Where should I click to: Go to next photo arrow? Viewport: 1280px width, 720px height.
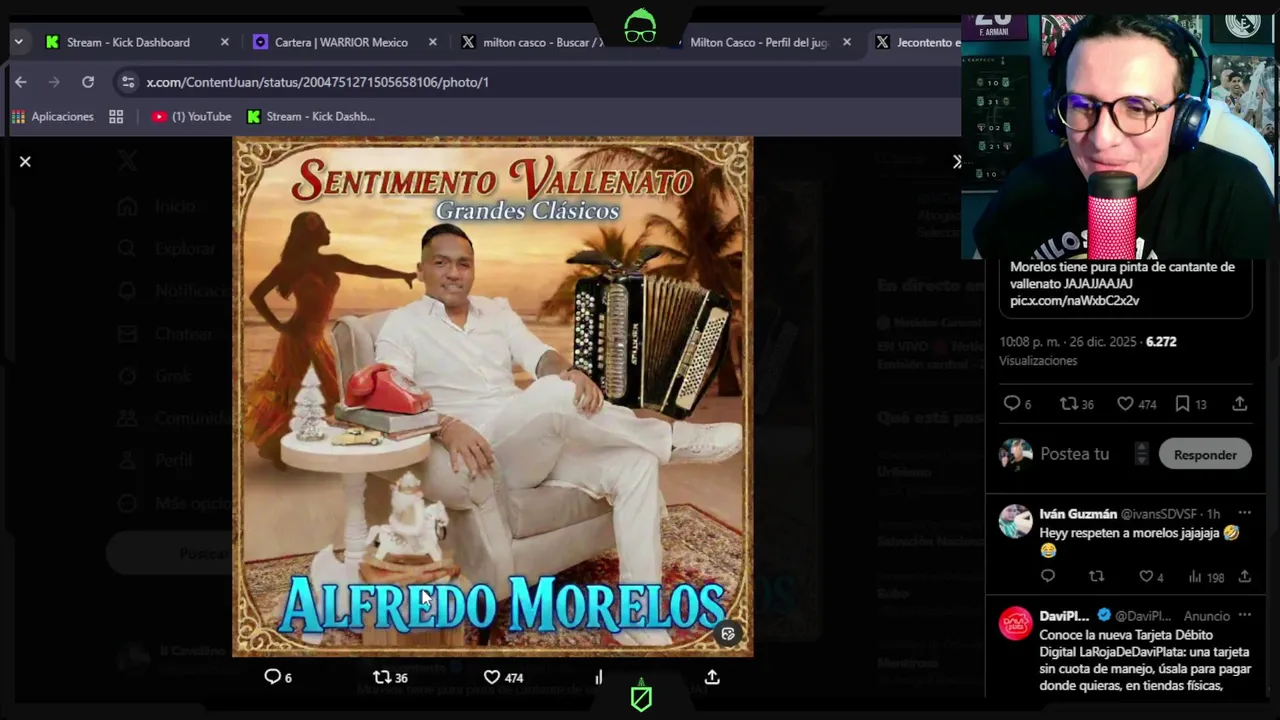pos(956,161)
